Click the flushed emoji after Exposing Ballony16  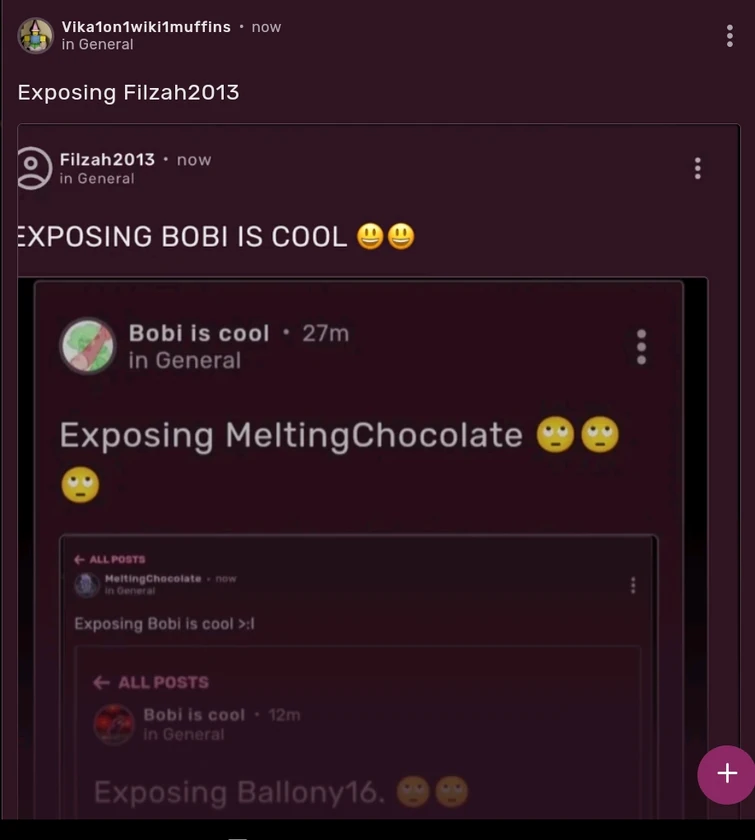414,789
